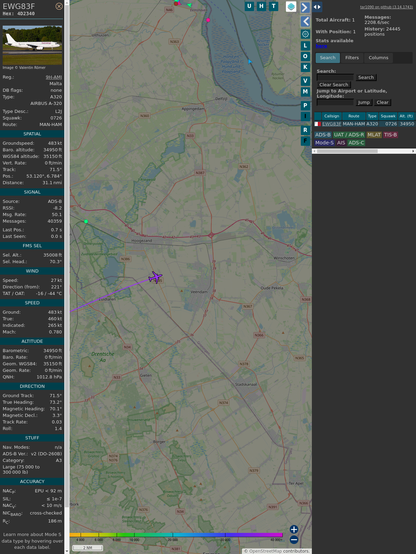Toggle the P map button
Viewport: 416px width, 554px height.
point(305,105)
